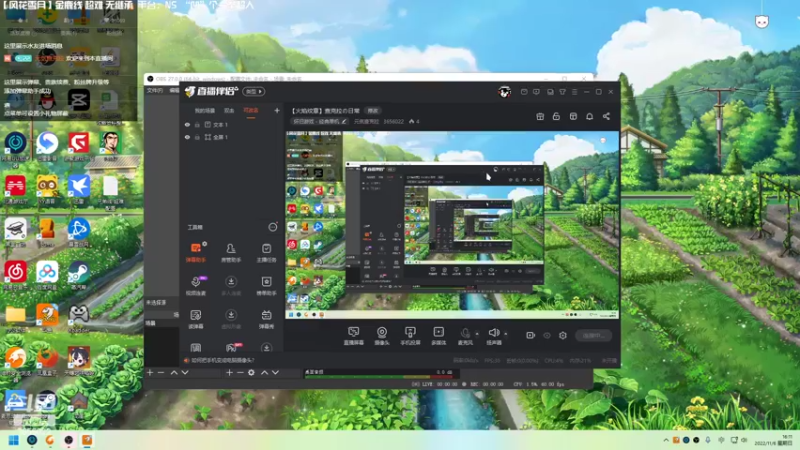Expand the speaker dropdown arrow
The height and width of the screenshot is (450, 800).
tap(506, 334)
